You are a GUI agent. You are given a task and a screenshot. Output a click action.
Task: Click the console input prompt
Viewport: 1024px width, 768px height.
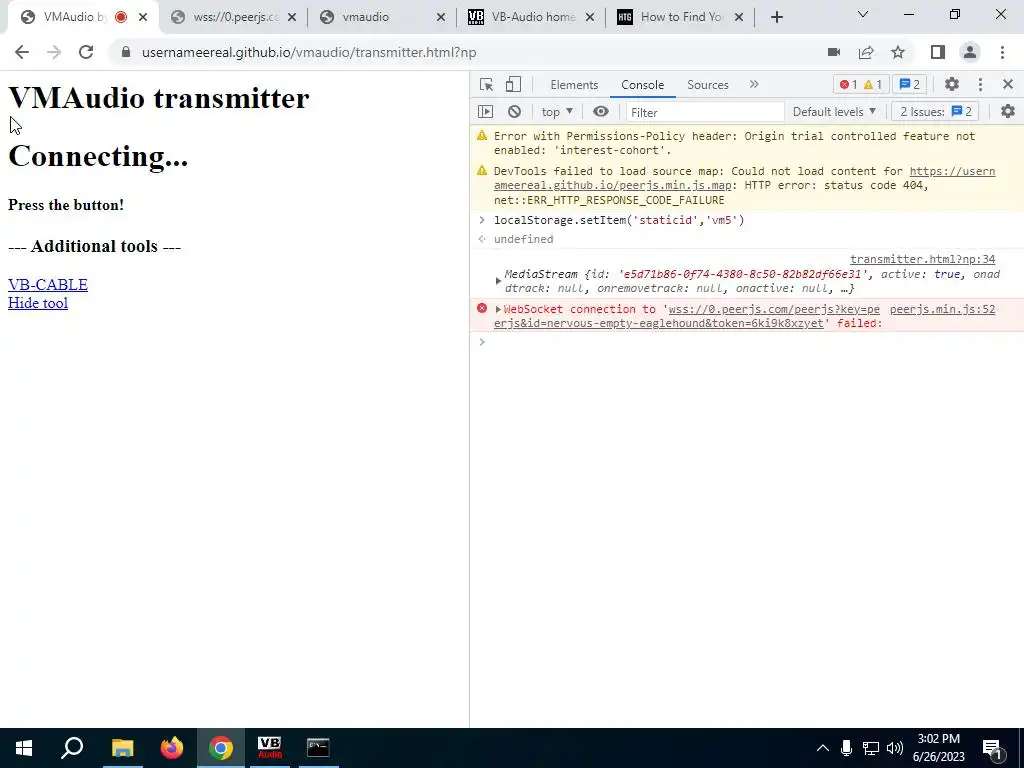click(746, 342)
